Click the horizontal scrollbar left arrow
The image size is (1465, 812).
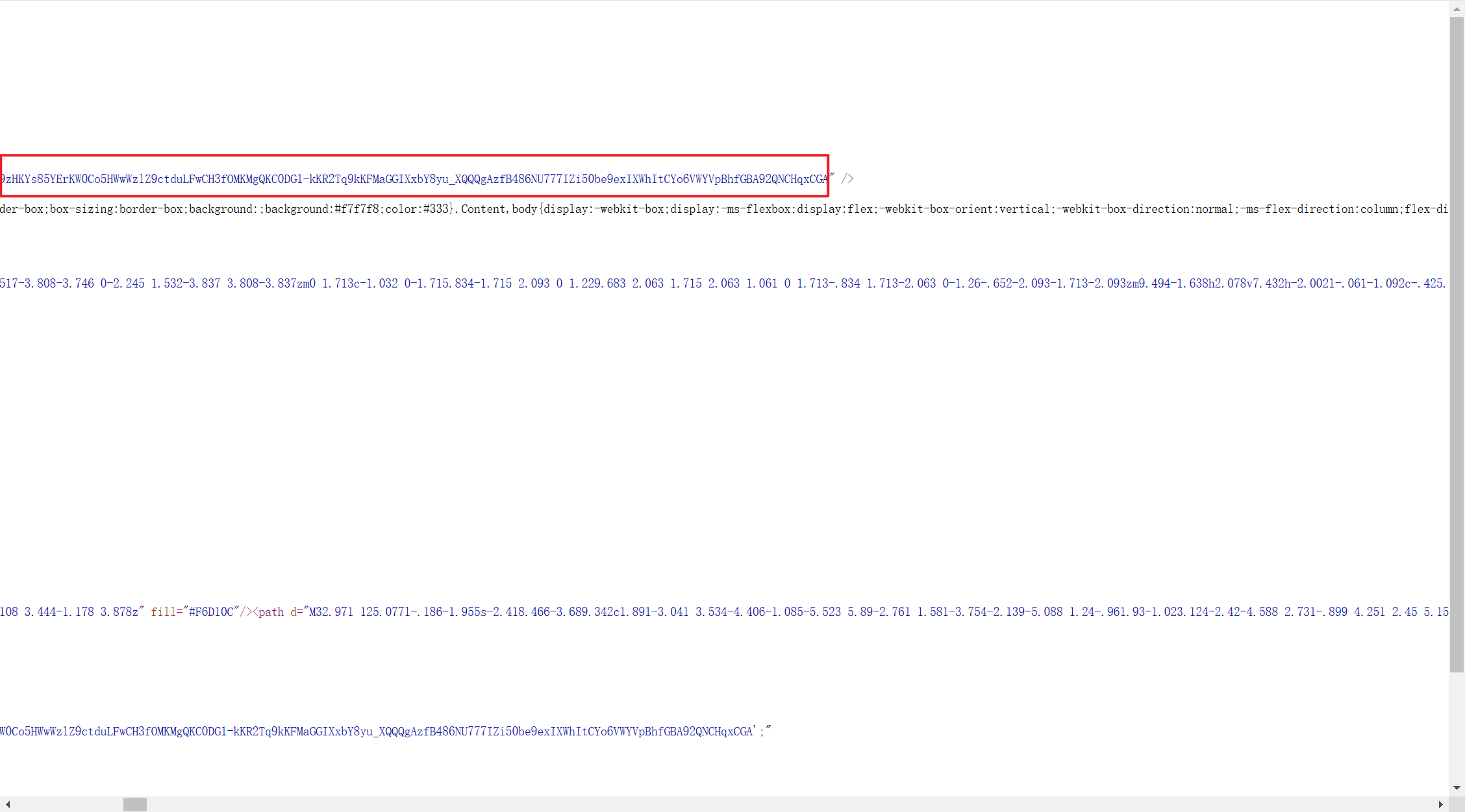tap(7, 804)
